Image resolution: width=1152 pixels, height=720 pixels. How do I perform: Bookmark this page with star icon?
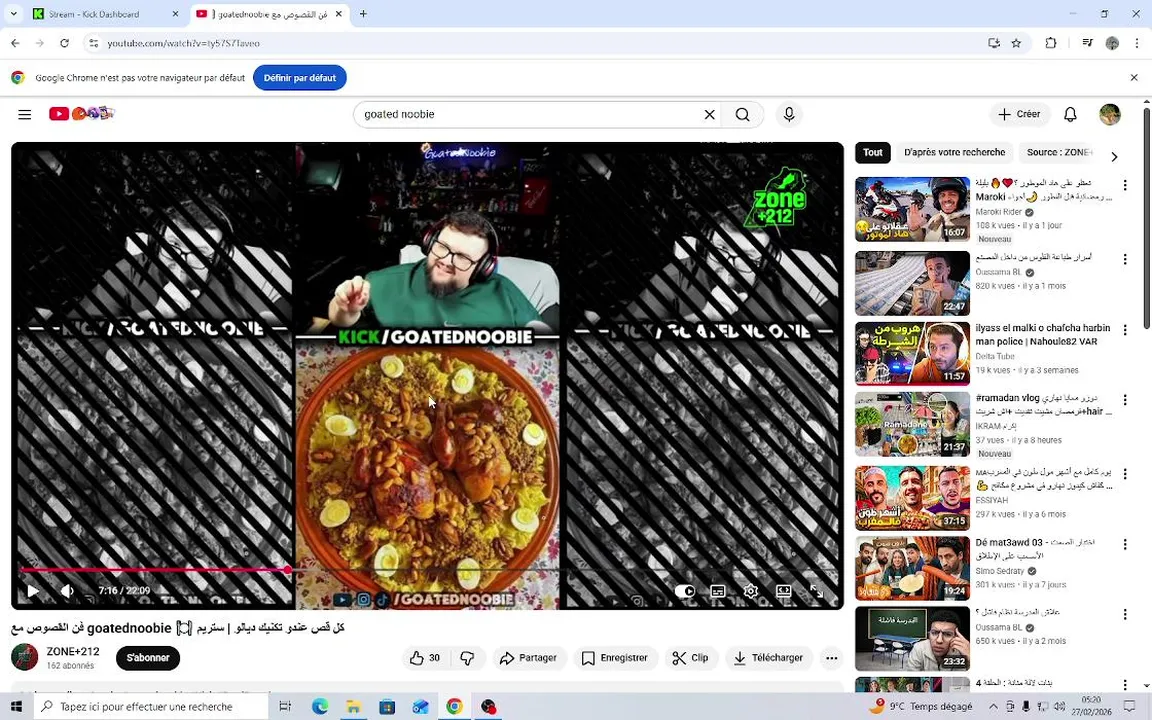(1016, 43)
